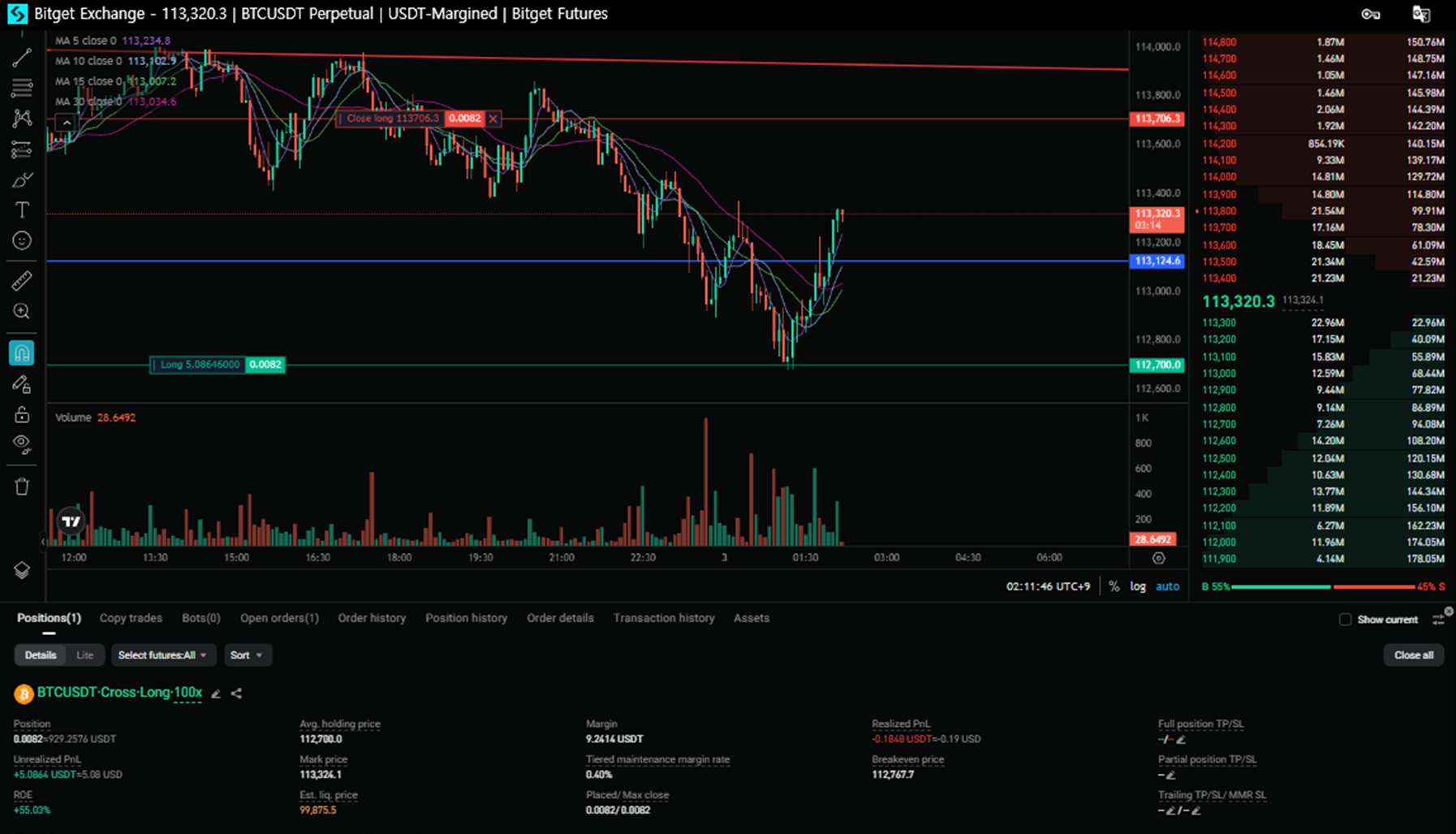Edit Partial position TP/SL pencil

coord(1170,776)
